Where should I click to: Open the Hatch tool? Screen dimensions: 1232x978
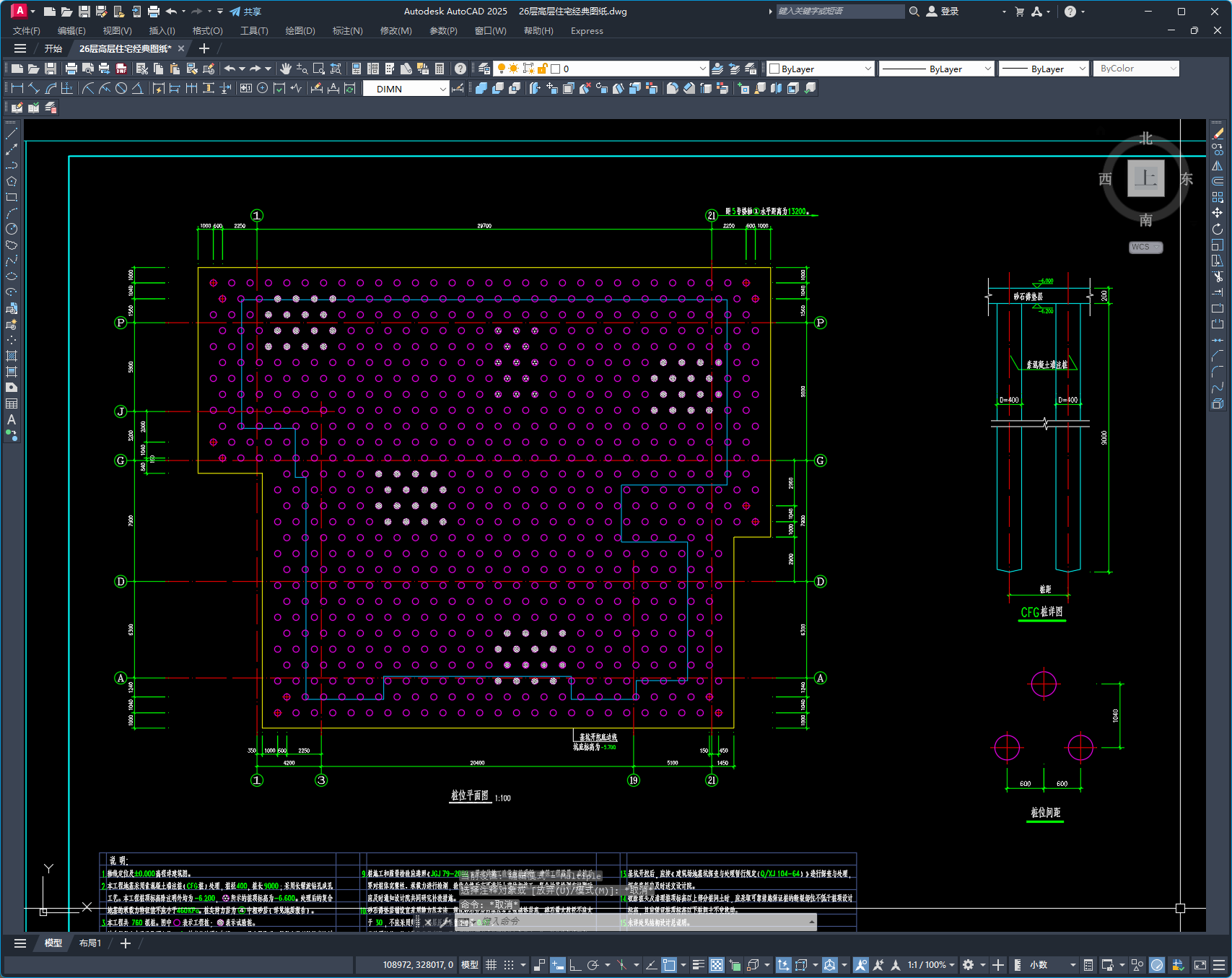coord(12,356)
